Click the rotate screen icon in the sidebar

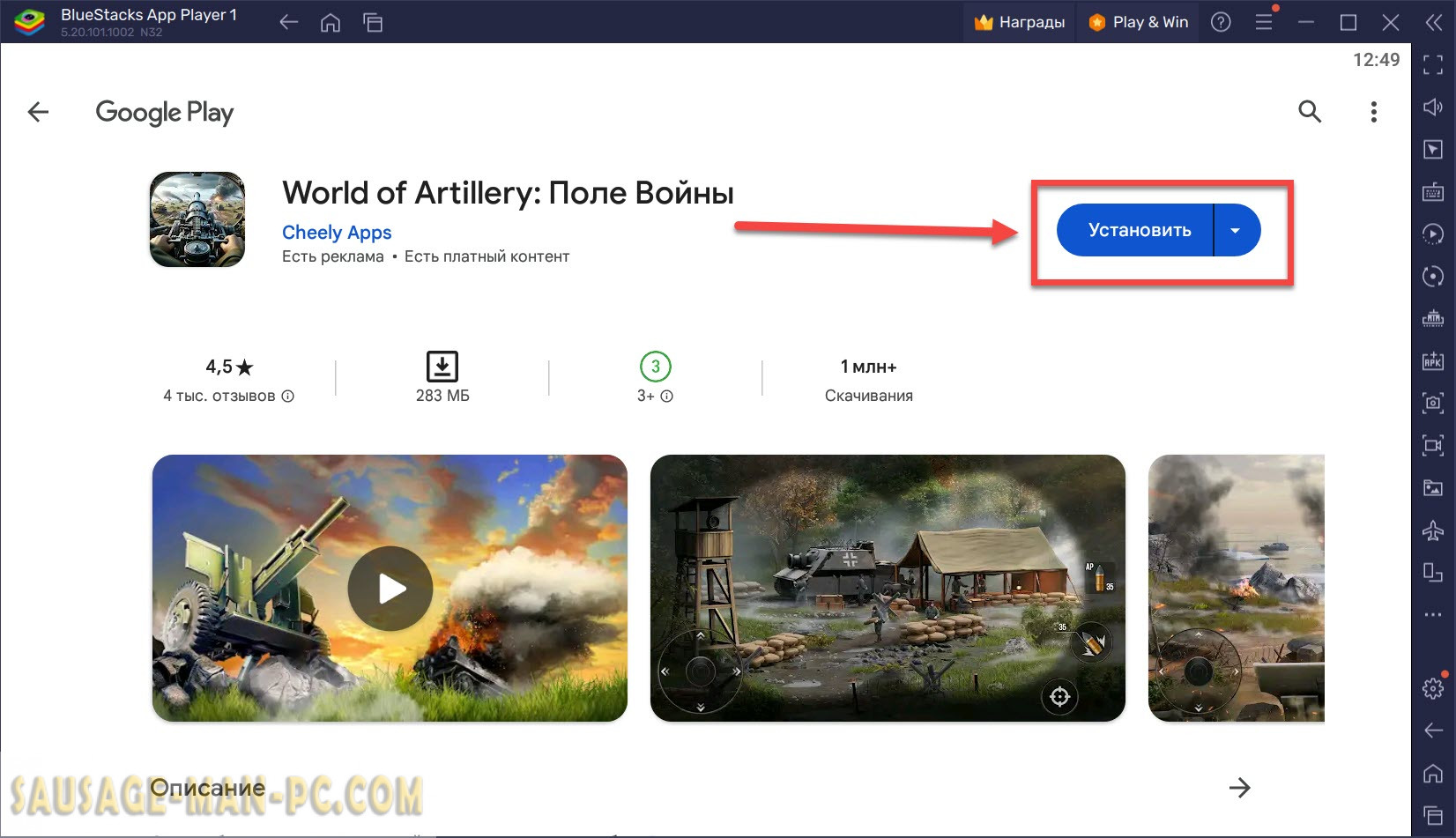point(1433,572)
